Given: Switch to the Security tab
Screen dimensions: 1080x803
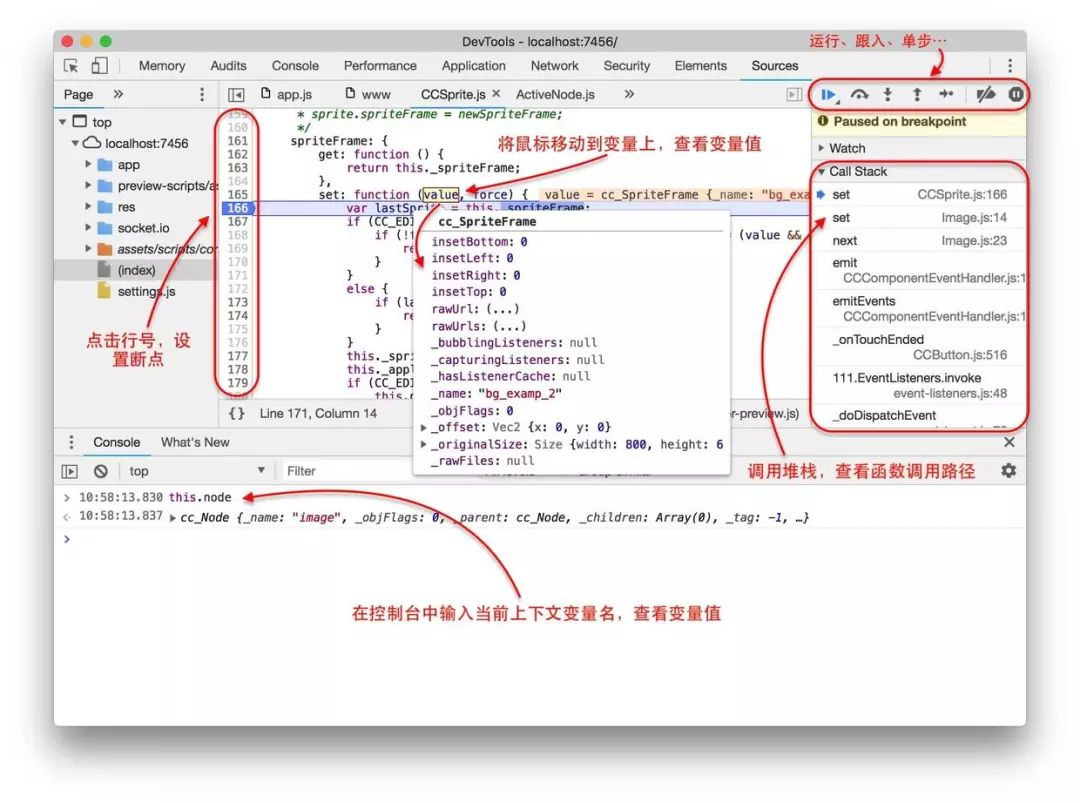Looking at the screenshot, I should 626,65.
